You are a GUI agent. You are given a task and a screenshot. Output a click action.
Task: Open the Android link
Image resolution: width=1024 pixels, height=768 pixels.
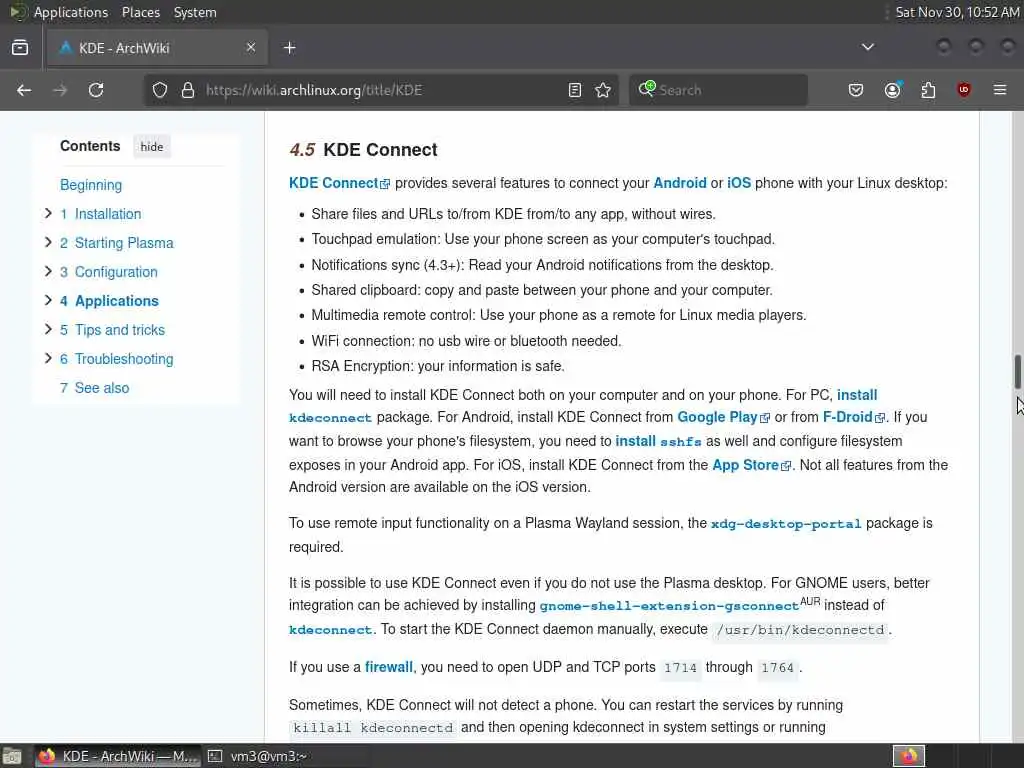click(680, 183)
